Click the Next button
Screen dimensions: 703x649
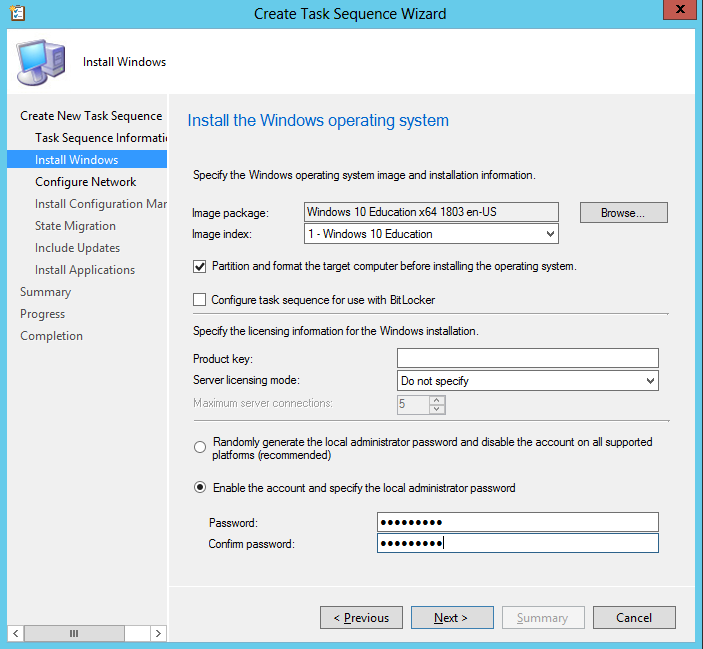pos(452,618)
